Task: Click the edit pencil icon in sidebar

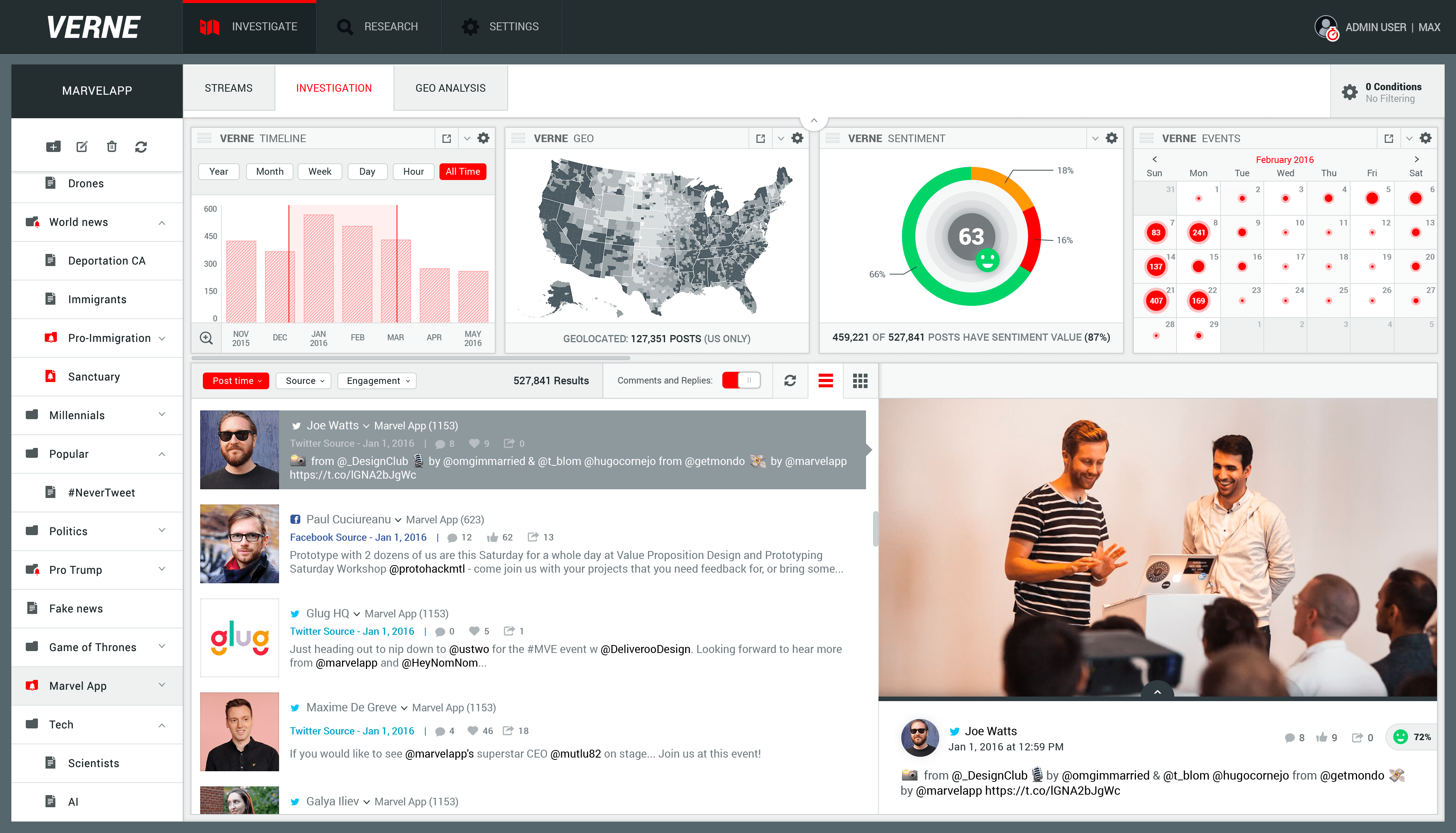Action: pos(82,147)
